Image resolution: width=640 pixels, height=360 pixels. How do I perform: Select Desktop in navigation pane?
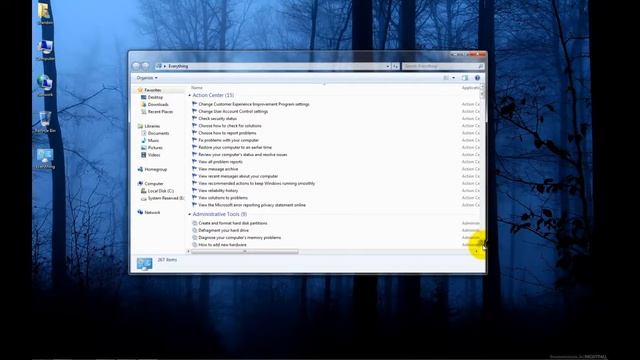155,97
